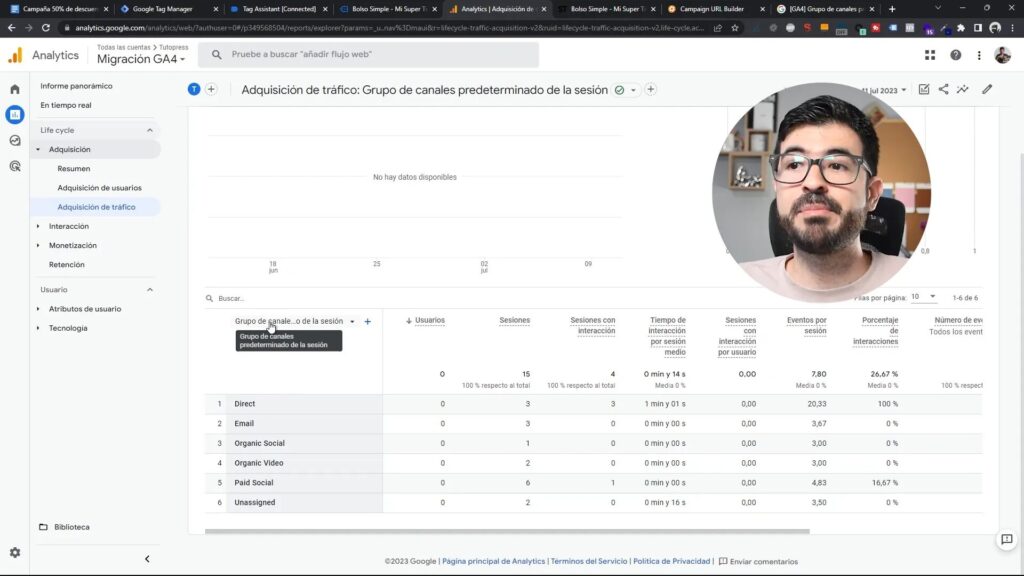Image resolution: width=1024 pixels, height=576 pixels.
Task: Open Retención report
Action: 67,264
